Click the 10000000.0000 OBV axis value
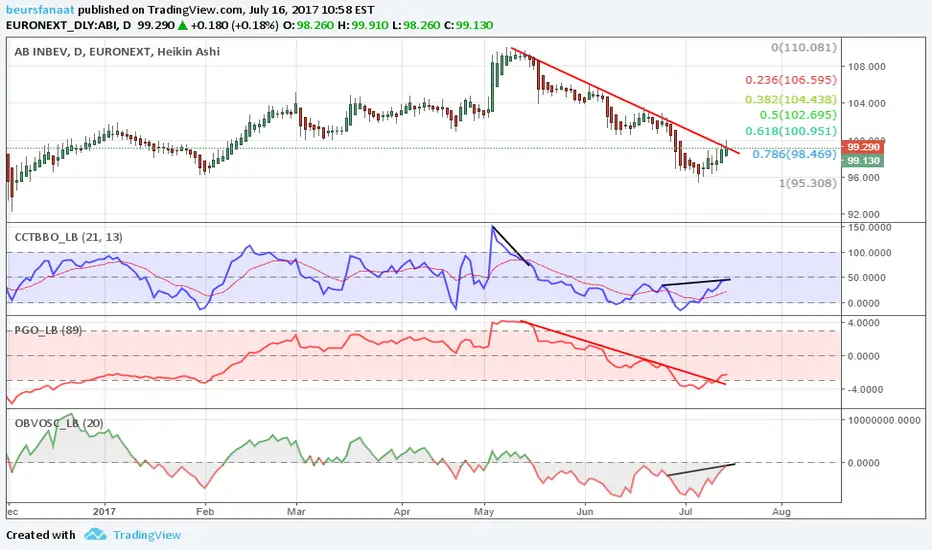This screenshot has height=550, width=932. (884, 420)
